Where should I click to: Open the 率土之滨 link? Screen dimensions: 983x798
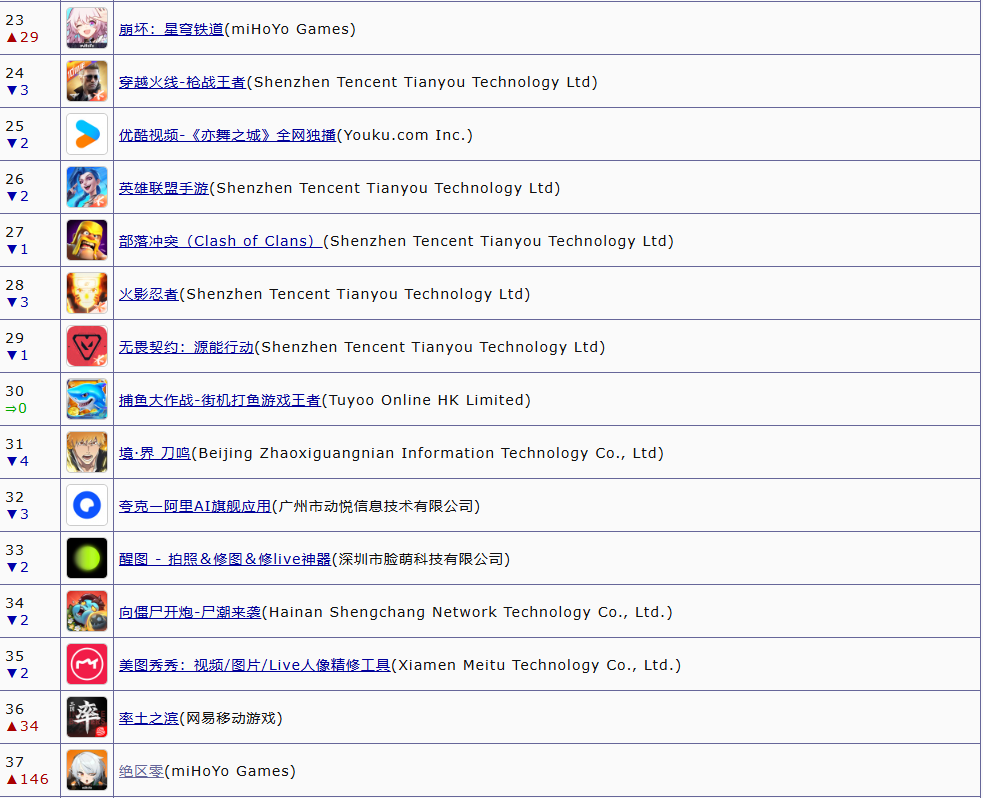[149, 718]
